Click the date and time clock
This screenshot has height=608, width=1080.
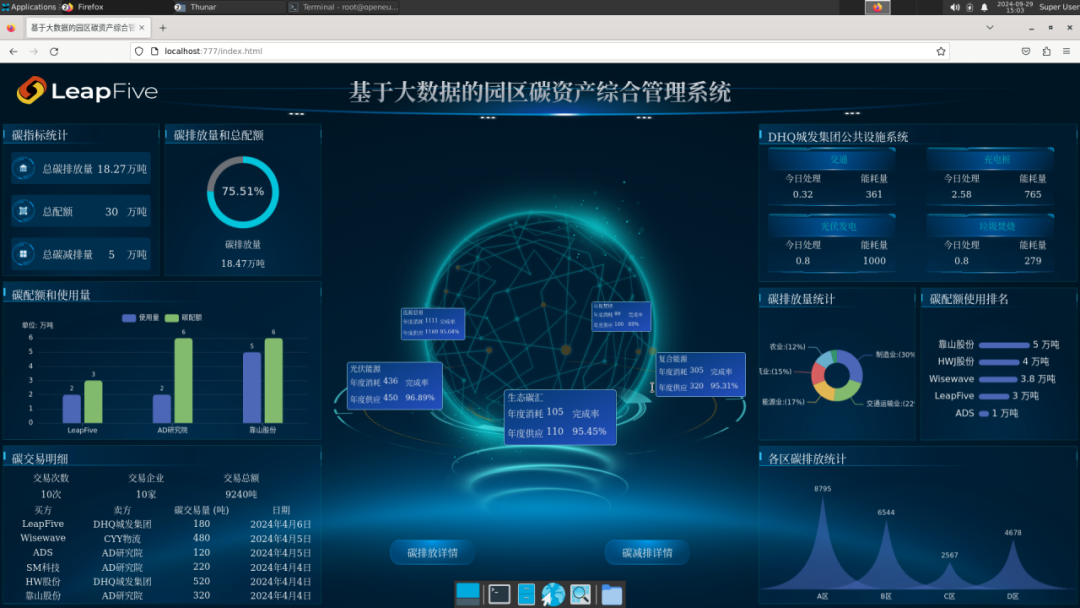(x=1015, y=7)
